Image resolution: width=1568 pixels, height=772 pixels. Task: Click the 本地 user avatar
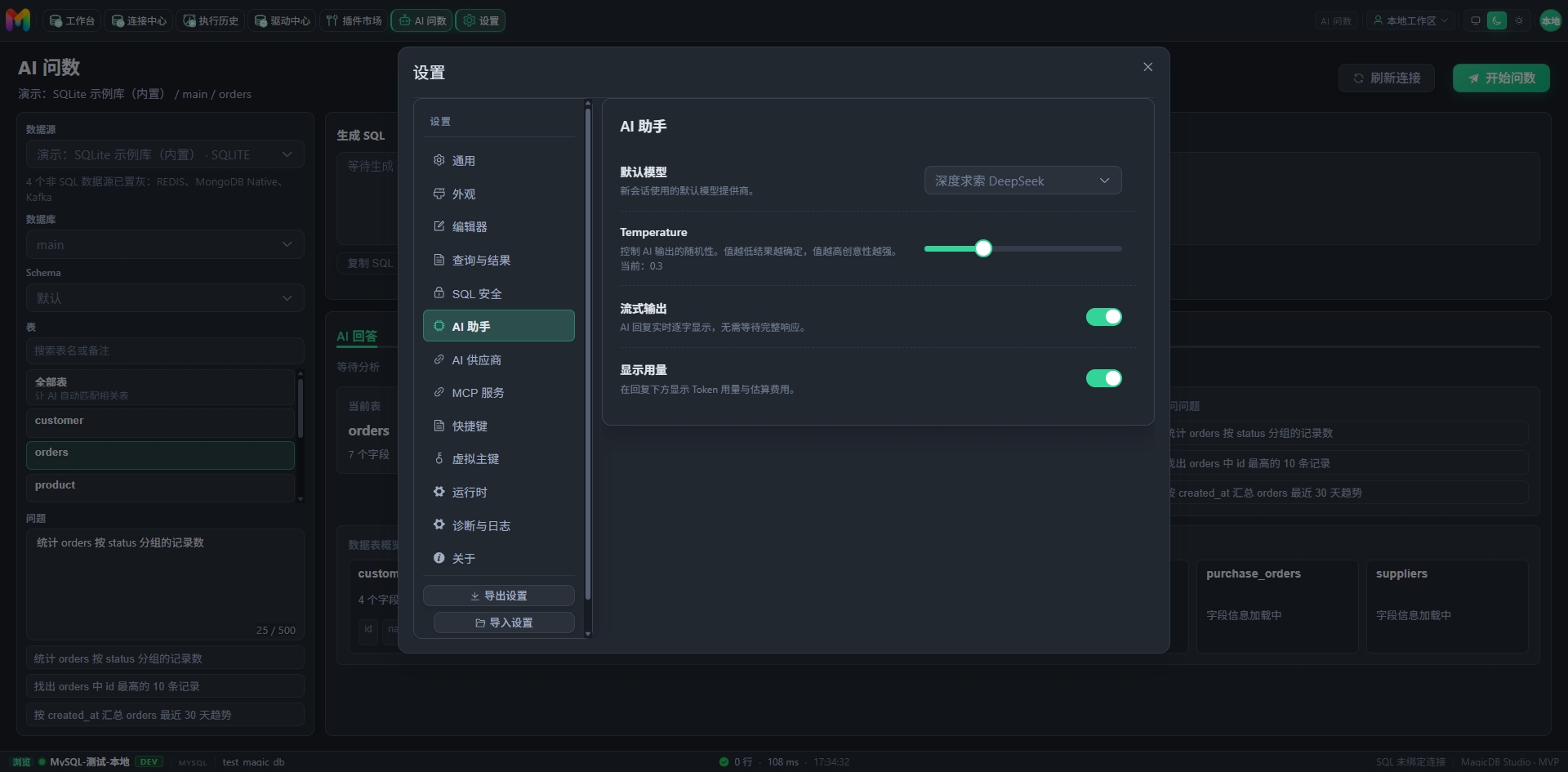pyautogui.click(x=1550, y=20)
